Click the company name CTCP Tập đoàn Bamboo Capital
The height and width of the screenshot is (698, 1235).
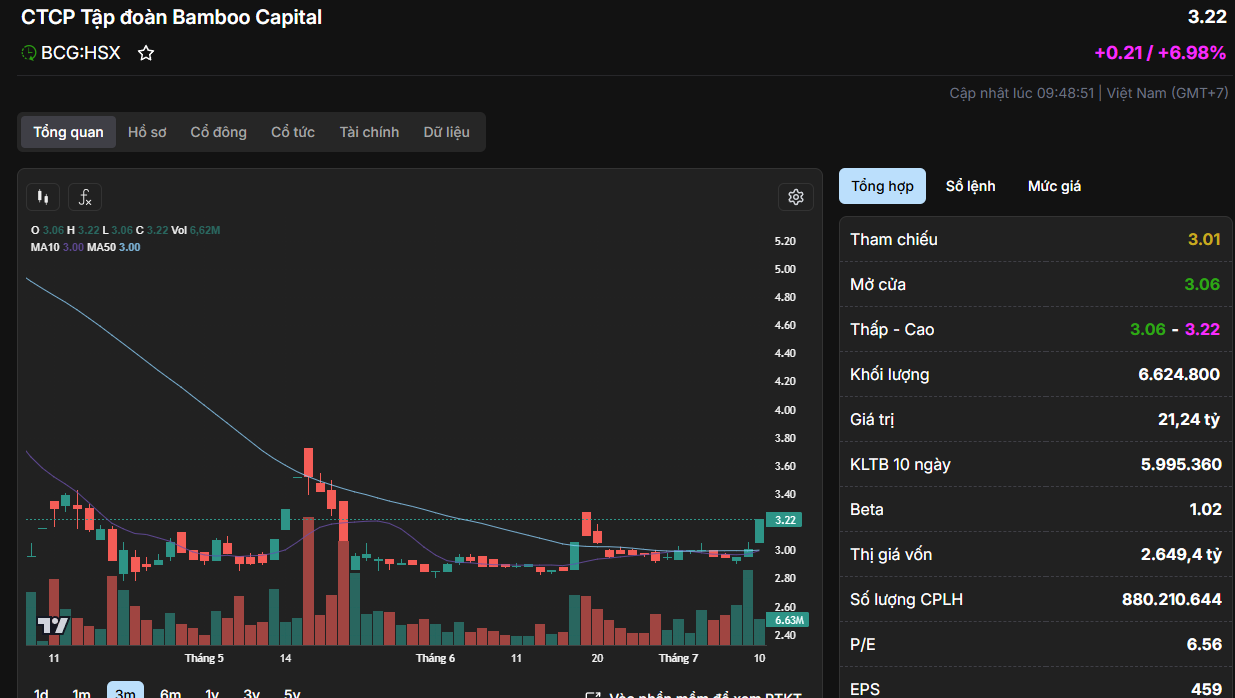click(x=172, y=17)
